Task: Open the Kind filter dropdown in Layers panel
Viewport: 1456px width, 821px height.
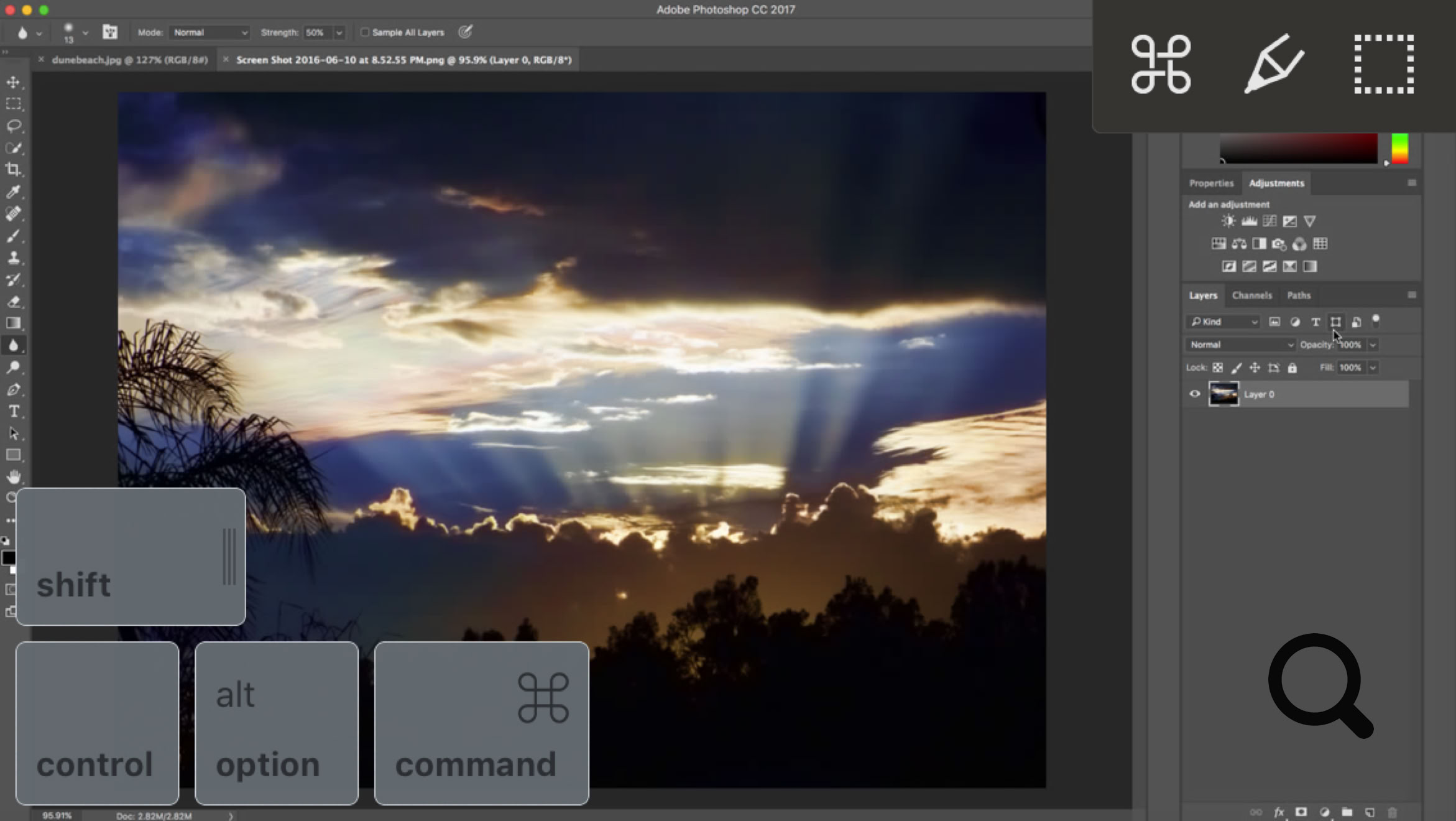Action: [1222, 322]
